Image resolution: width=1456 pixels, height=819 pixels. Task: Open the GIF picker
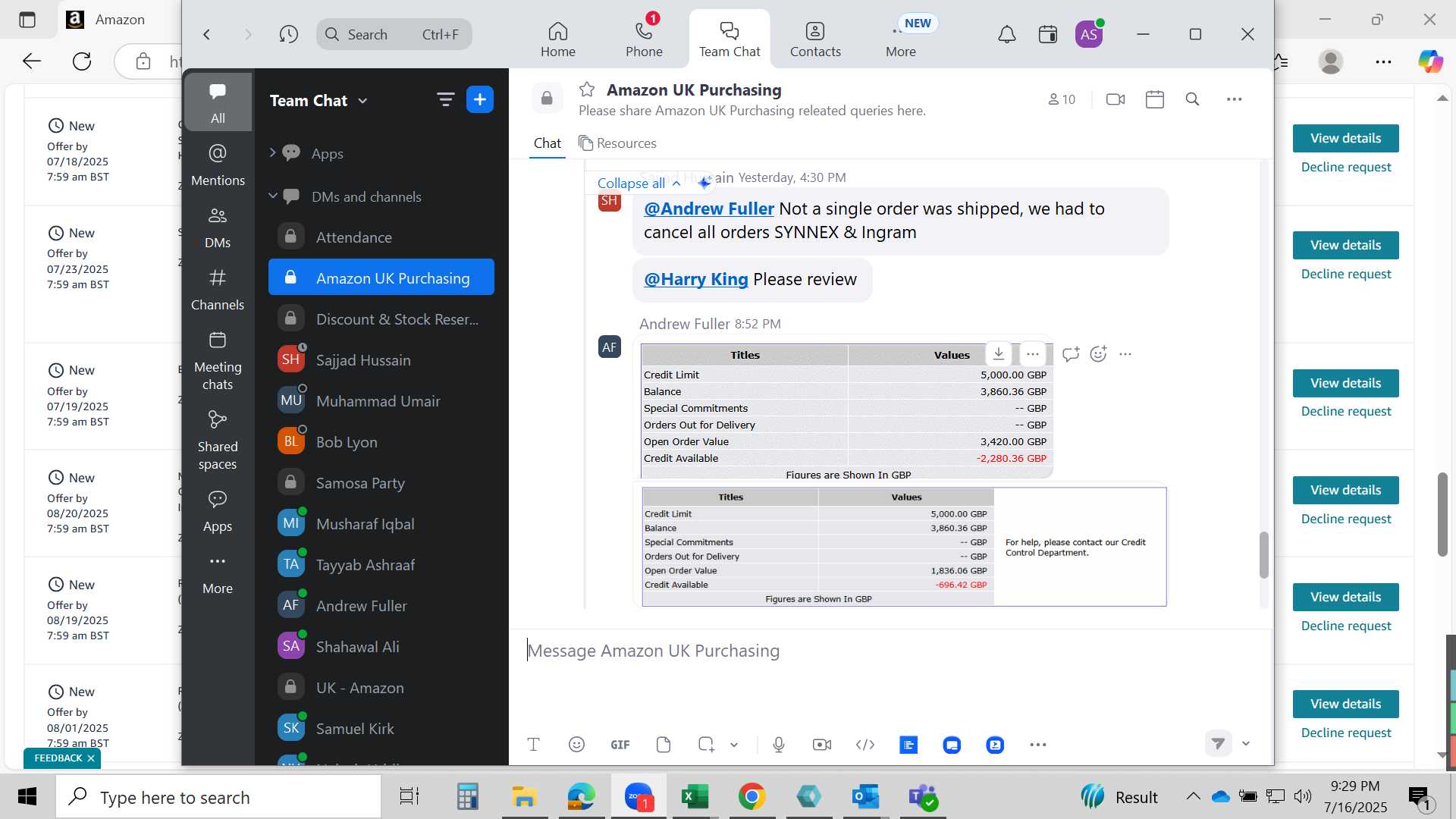[620, 745]
